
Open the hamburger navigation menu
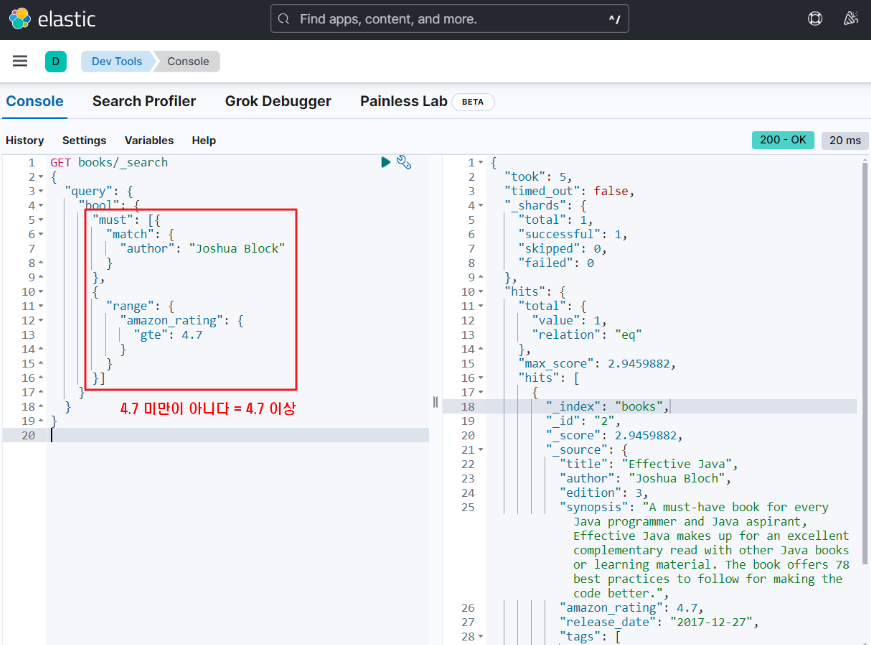[20, 61]
